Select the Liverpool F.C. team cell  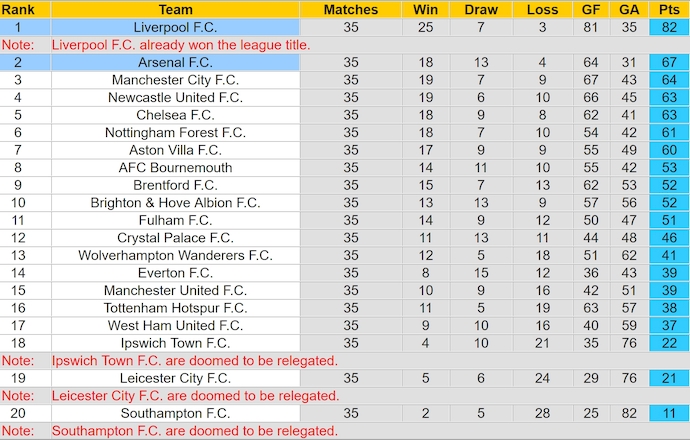(x=175, y=27)
